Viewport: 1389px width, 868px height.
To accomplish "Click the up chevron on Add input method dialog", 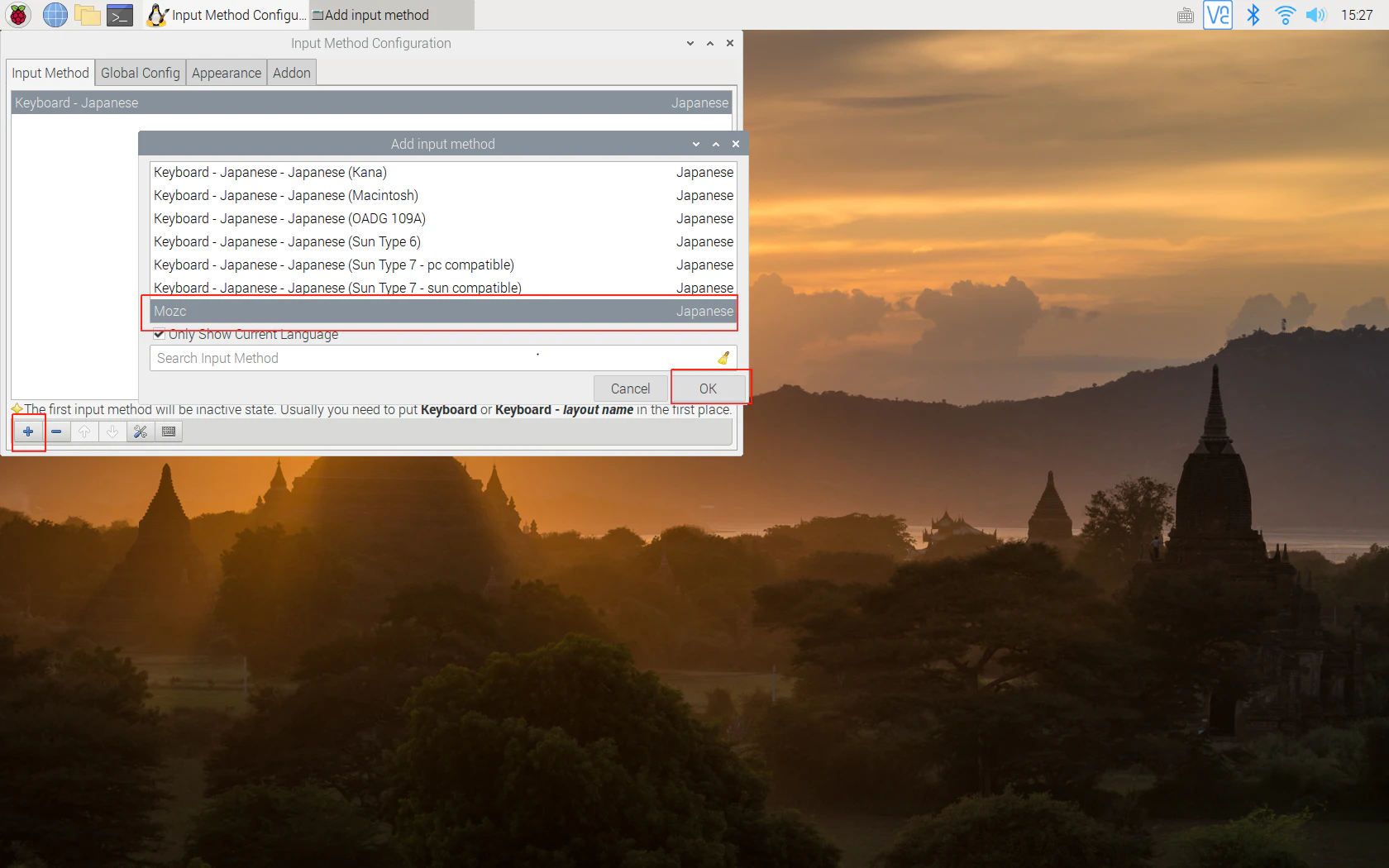I will point(716,144).
